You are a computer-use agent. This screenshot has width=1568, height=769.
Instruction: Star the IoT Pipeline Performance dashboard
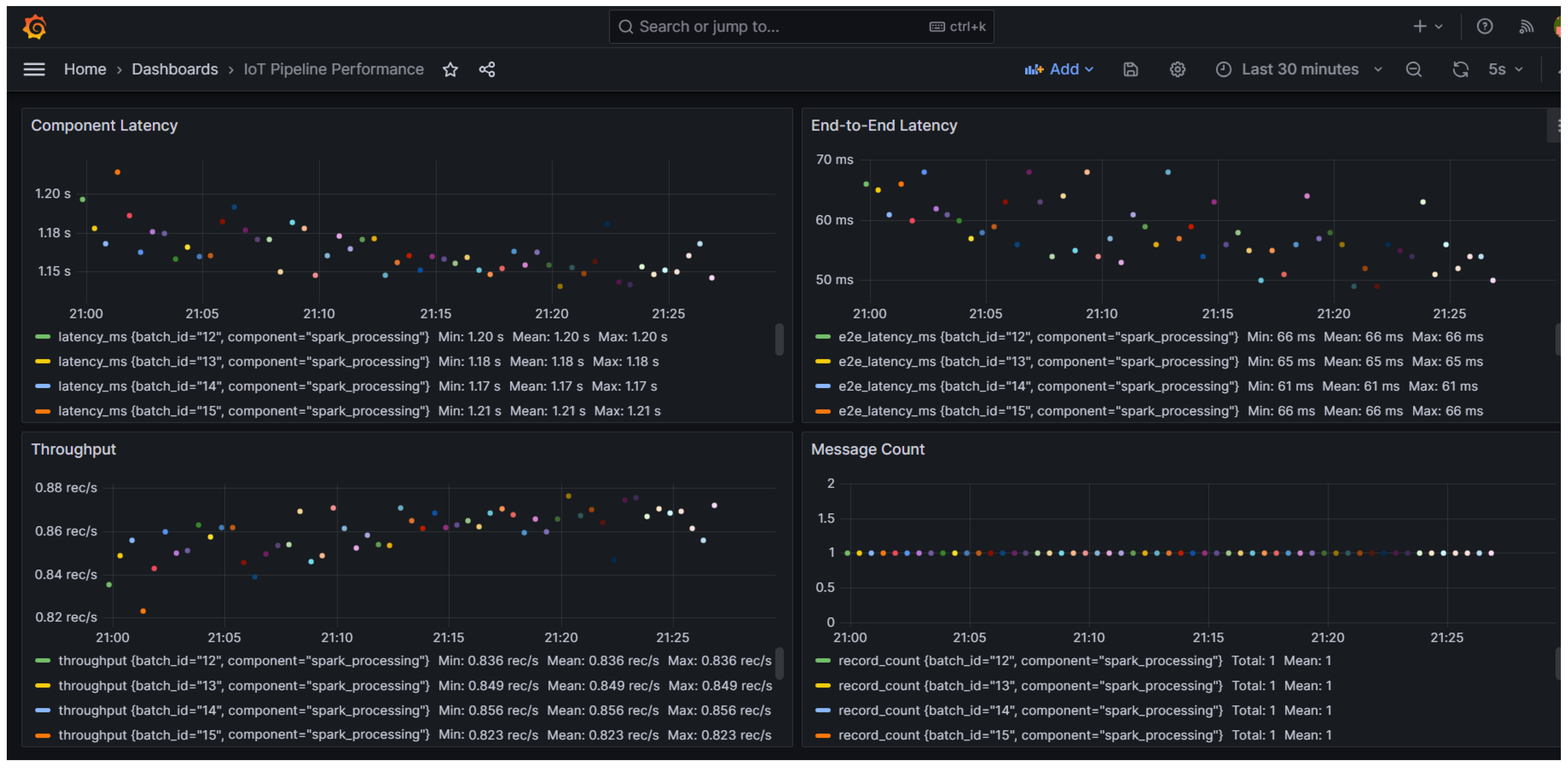(450, 70)
